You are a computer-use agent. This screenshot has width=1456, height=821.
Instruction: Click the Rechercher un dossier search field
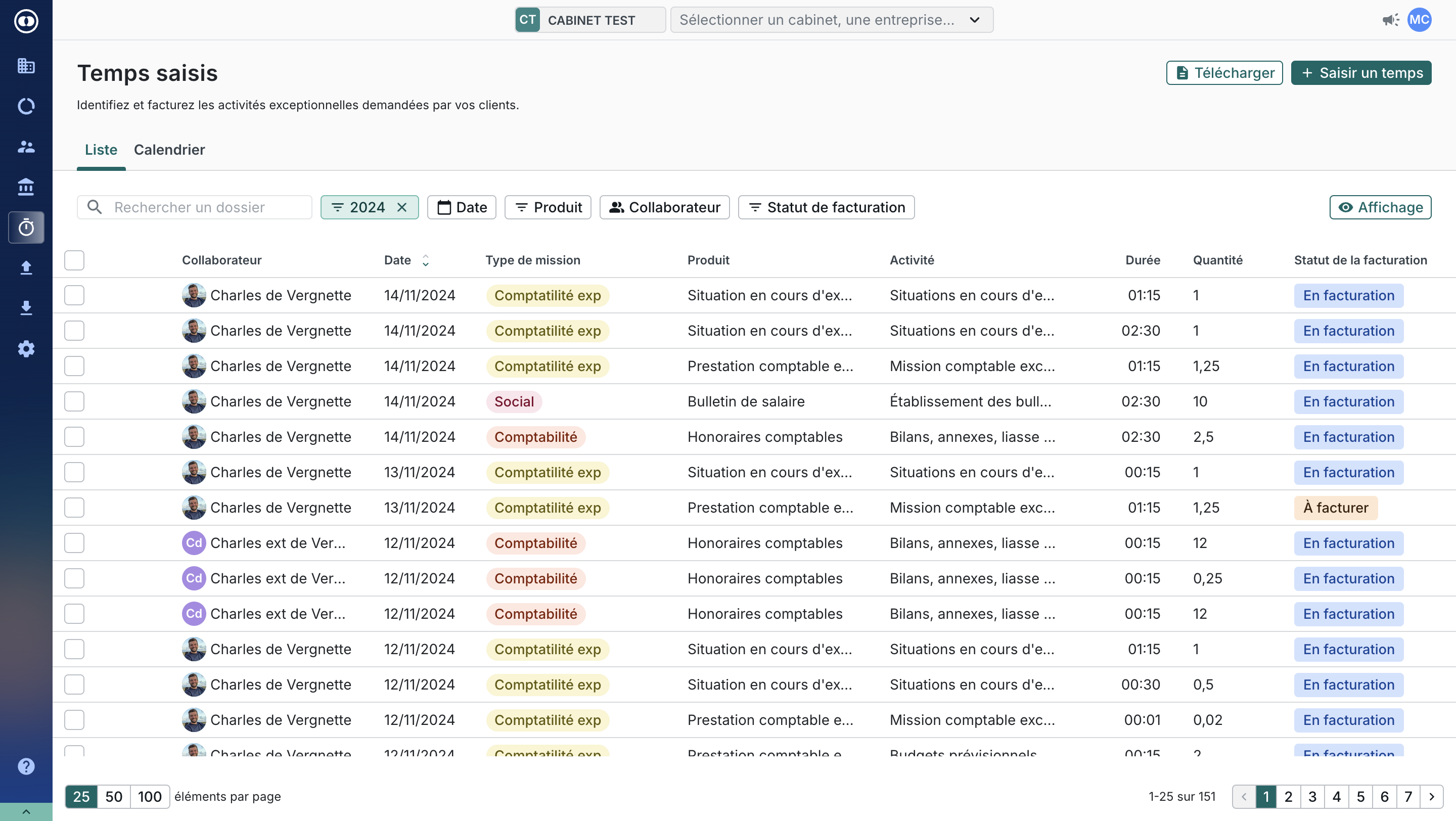[x=195, y=207]
